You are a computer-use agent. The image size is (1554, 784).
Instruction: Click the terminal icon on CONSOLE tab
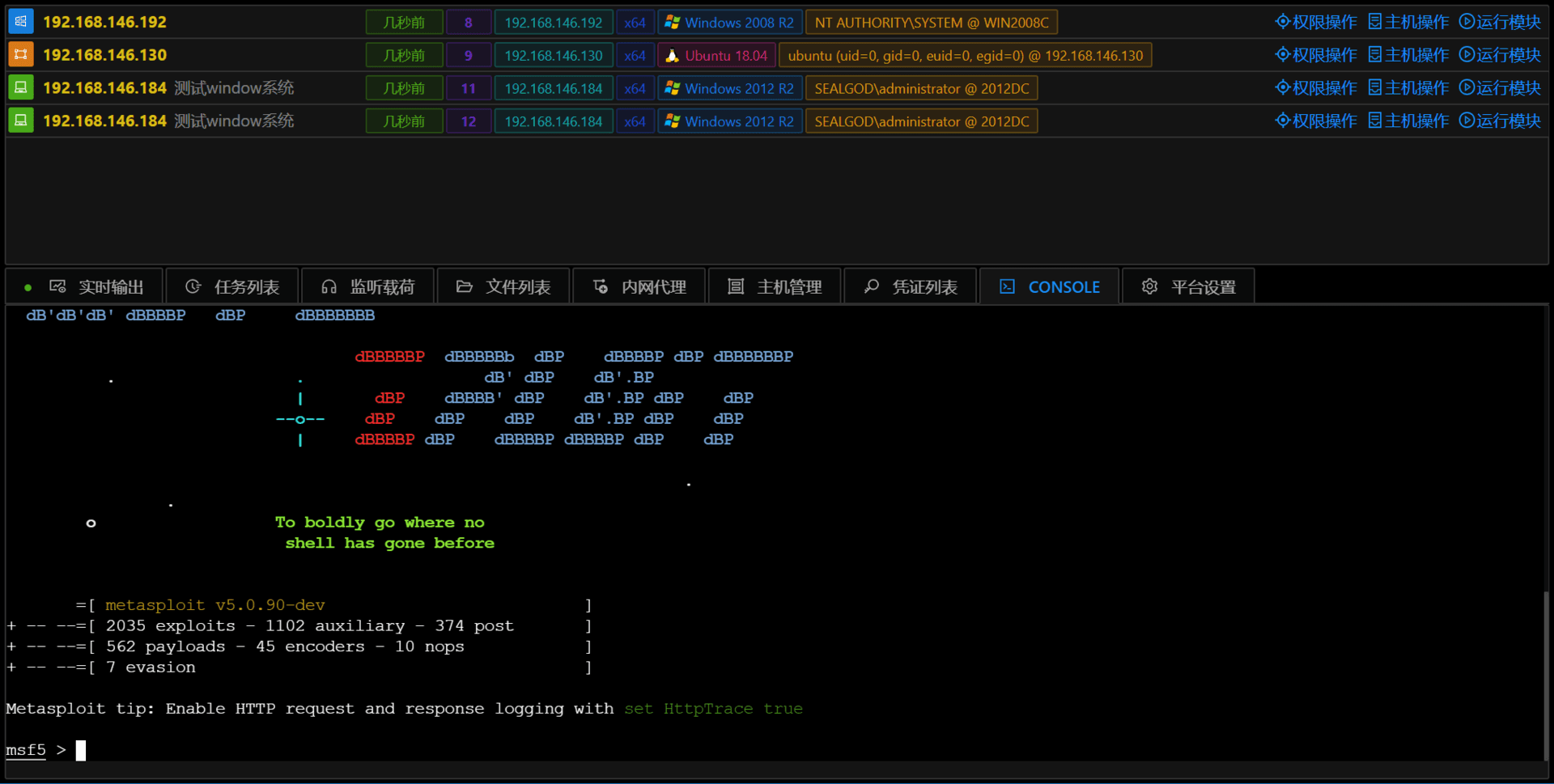click(1007, 286)
